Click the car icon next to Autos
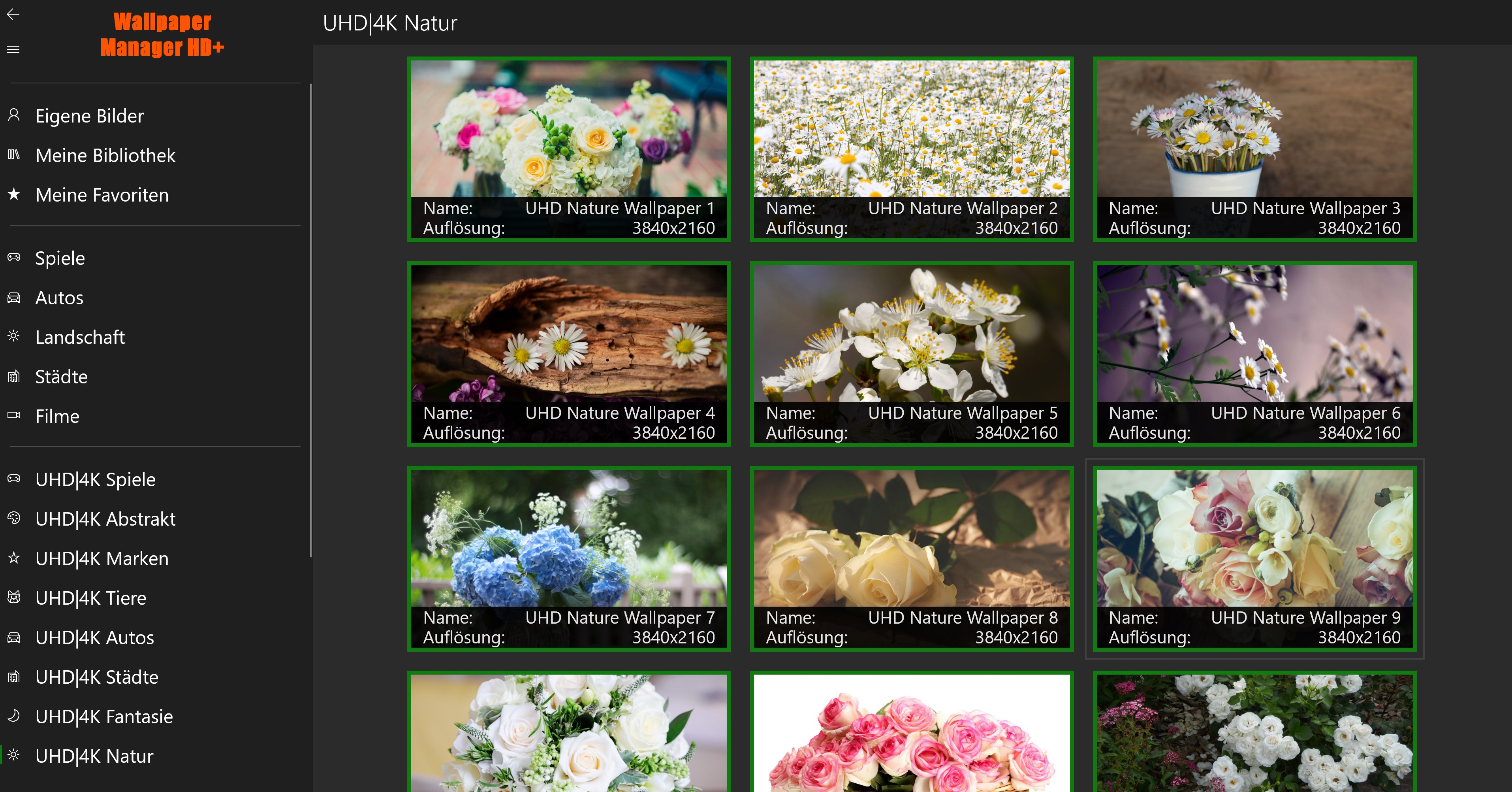The image size is (1512, 792). click(x=14, y=297)
